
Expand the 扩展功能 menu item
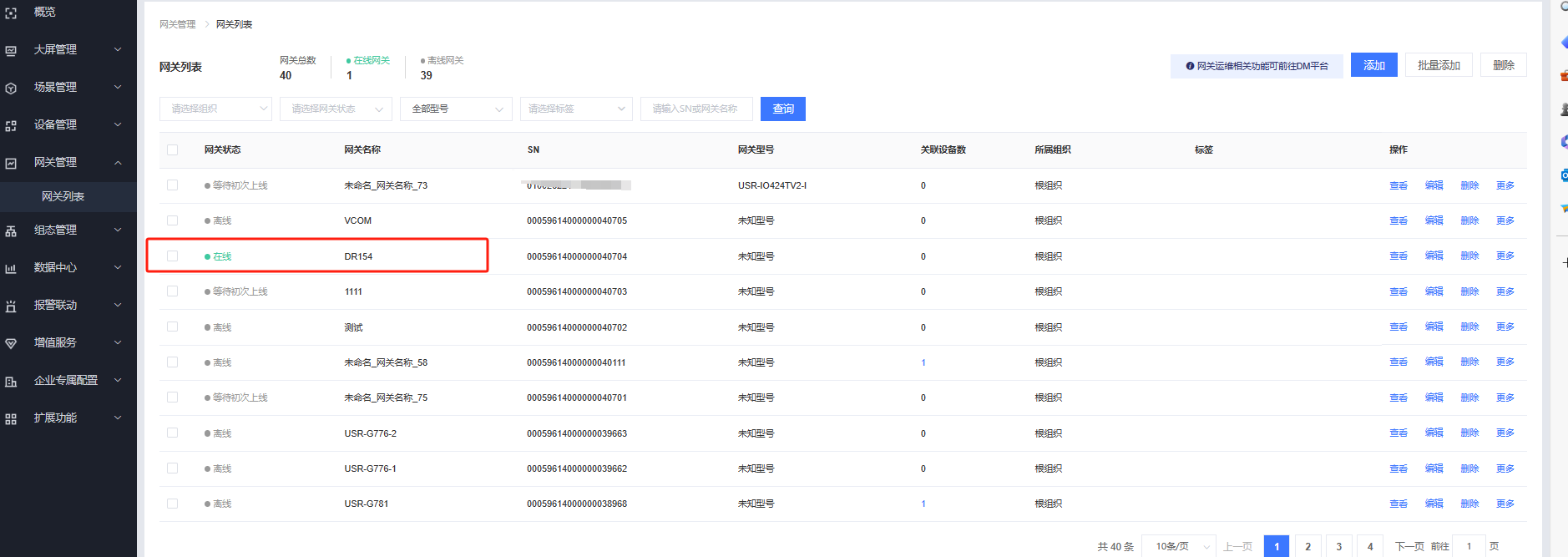[x=67, y=418]
